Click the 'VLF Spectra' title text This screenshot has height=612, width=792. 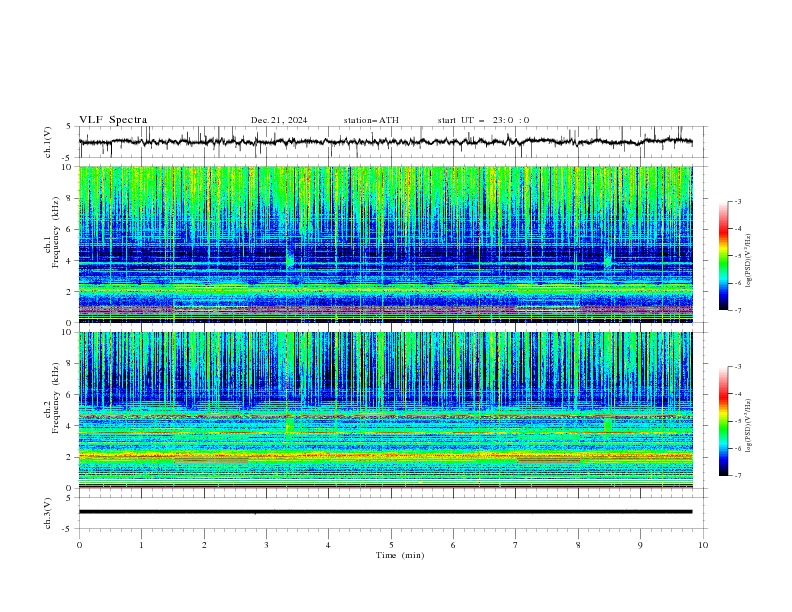coord(113,120)
